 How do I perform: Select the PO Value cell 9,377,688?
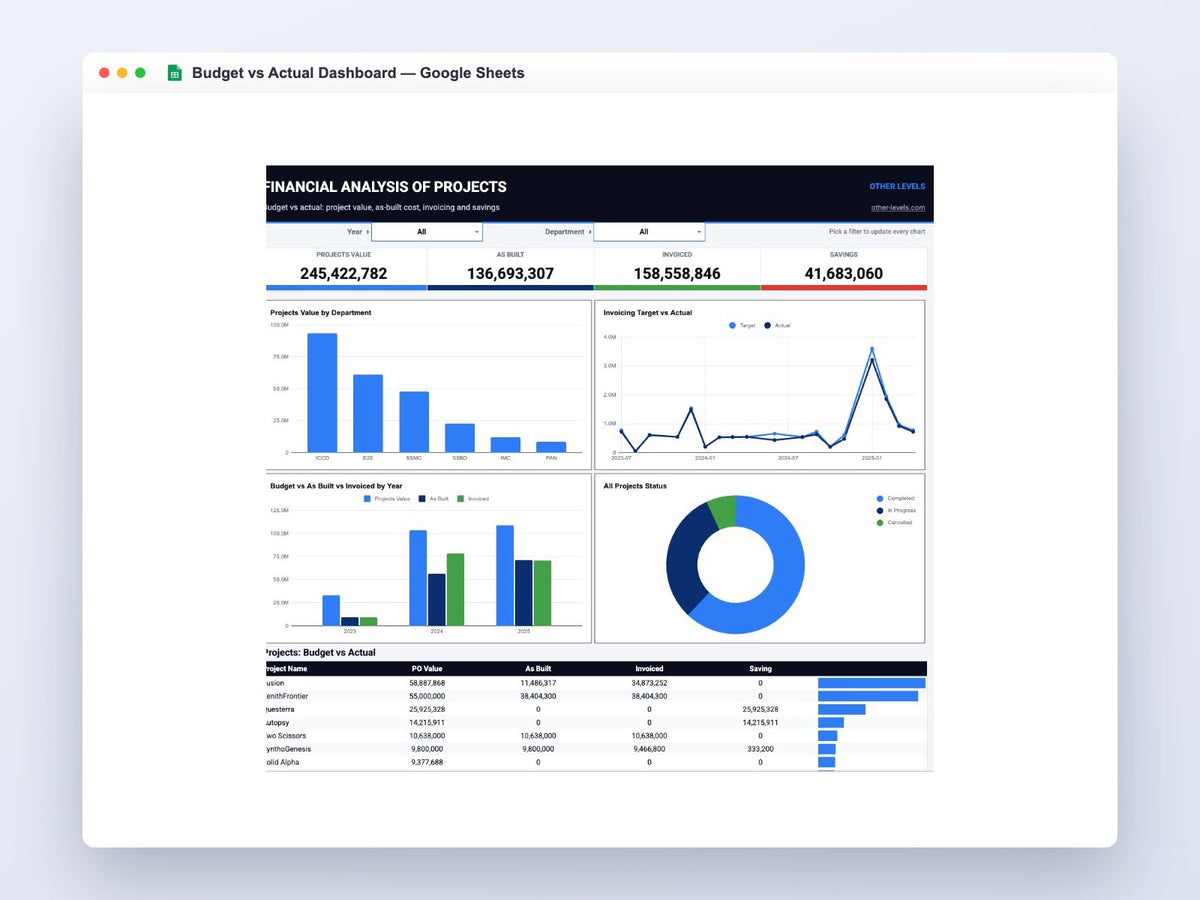427,762
